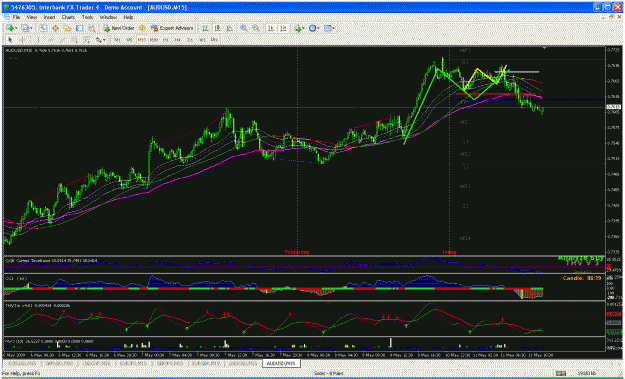Open the Help menu
This screenshot has width=625, height=379.
point(128,18)
